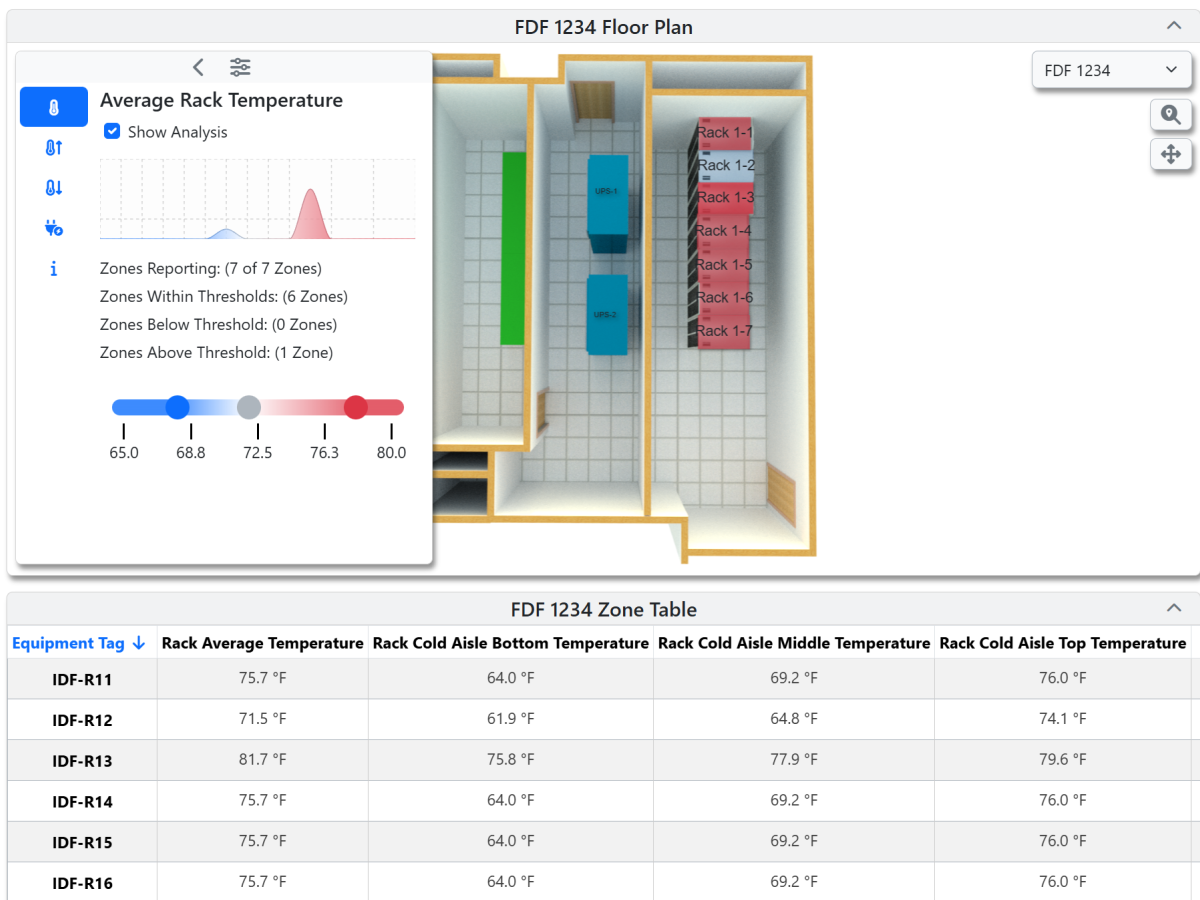
Task: Click the back chevron on the legend panel
Action: pos(198,67)
